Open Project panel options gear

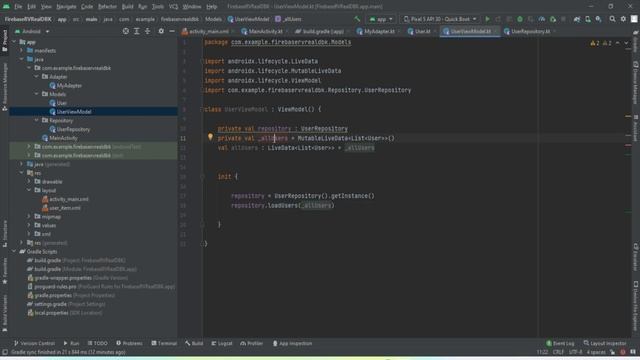tap(161, 31)
